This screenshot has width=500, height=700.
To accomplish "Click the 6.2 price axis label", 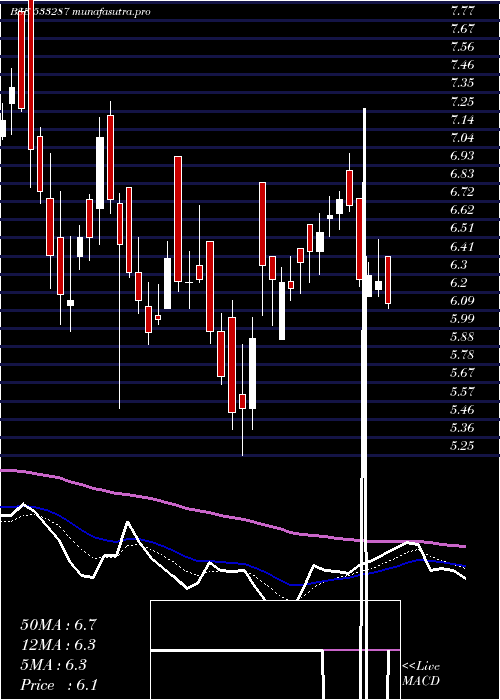I will (x=459, y=283).
